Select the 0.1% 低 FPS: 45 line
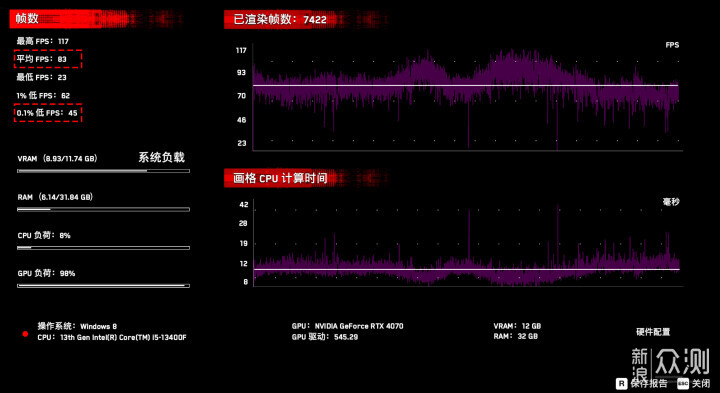The image size is (720, 393). 48,113
